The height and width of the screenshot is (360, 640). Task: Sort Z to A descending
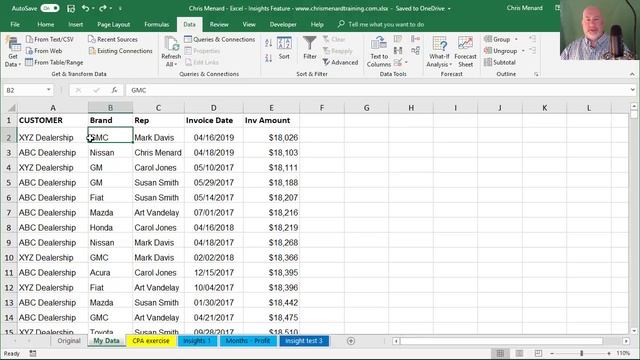[268, 58]
